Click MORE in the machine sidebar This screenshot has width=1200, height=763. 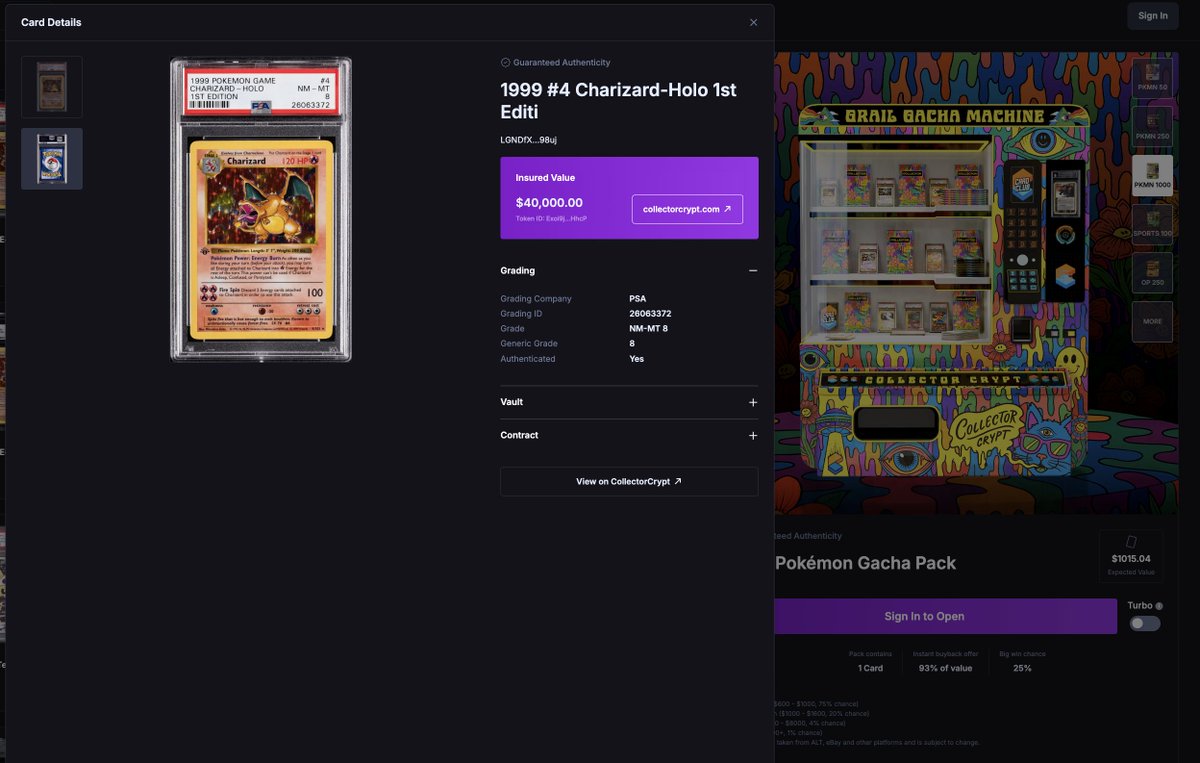point(1152,321)
